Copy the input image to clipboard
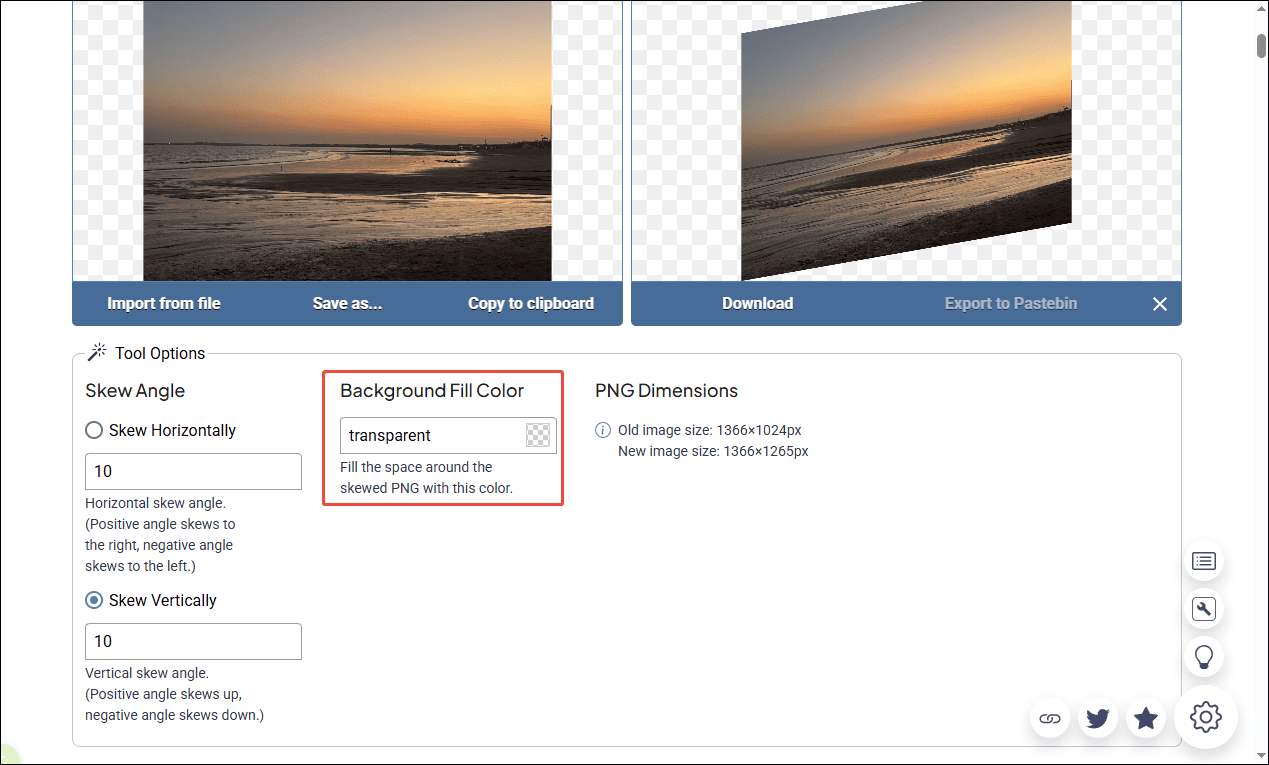This screenshot has height=765, width=1269. click(530, 303)
